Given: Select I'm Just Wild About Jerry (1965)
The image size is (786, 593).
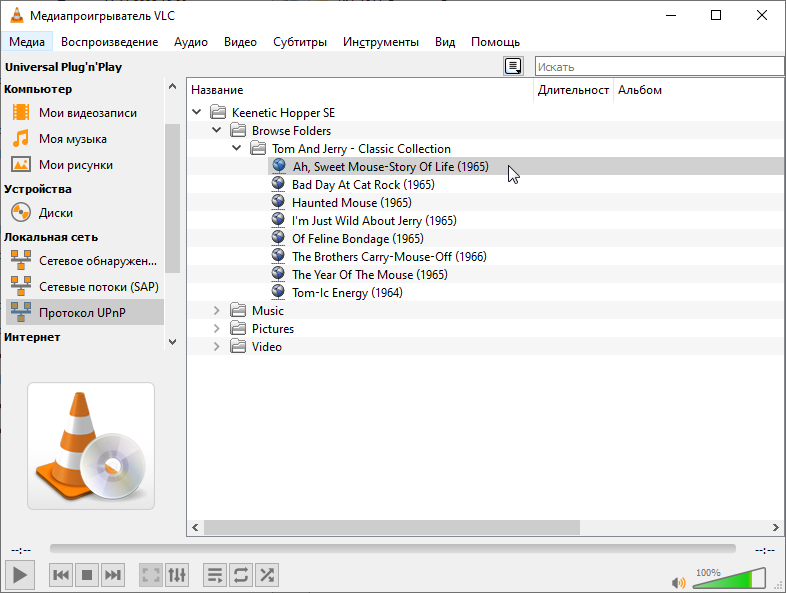Looking at the screenshot, I should pyautogui.click(x=374, y=221).
